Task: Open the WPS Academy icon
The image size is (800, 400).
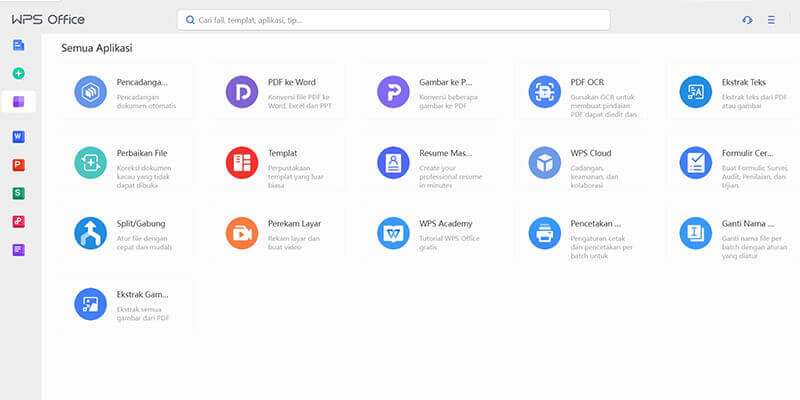Action: click(393, 233)
